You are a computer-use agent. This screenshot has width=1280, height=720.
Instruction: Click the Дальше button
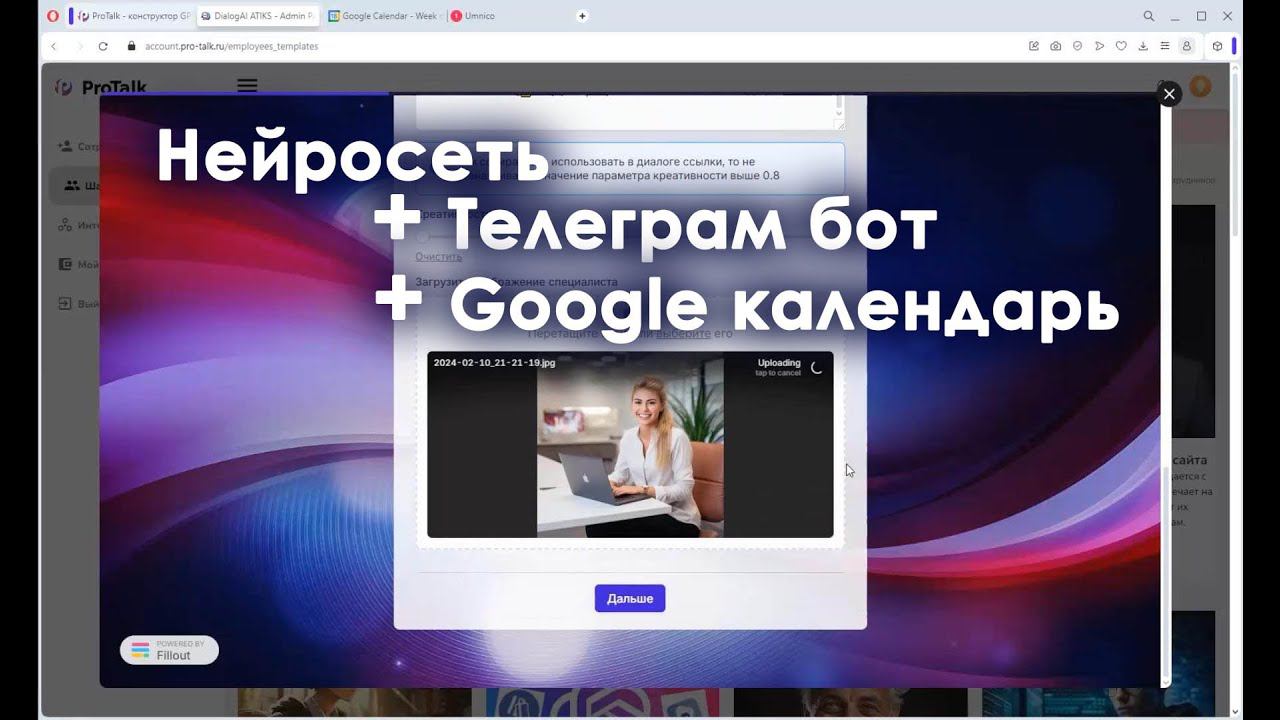[630, 598]
